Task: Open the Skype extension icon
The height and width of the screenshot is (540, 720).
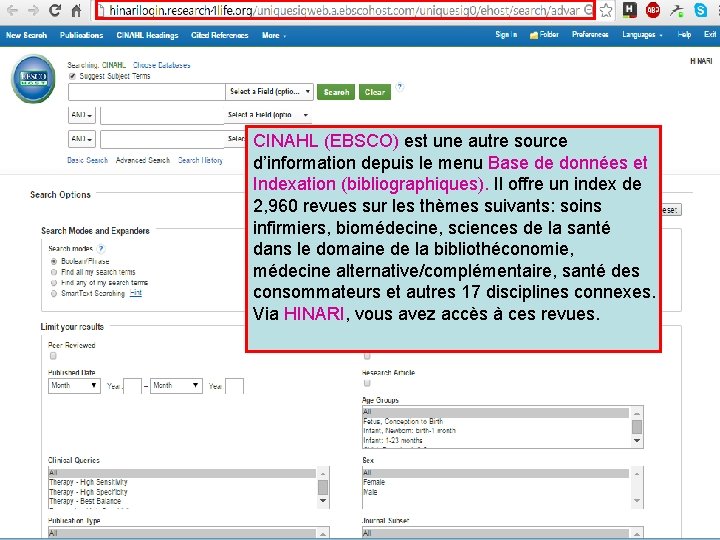Action: tap(700, 10)
